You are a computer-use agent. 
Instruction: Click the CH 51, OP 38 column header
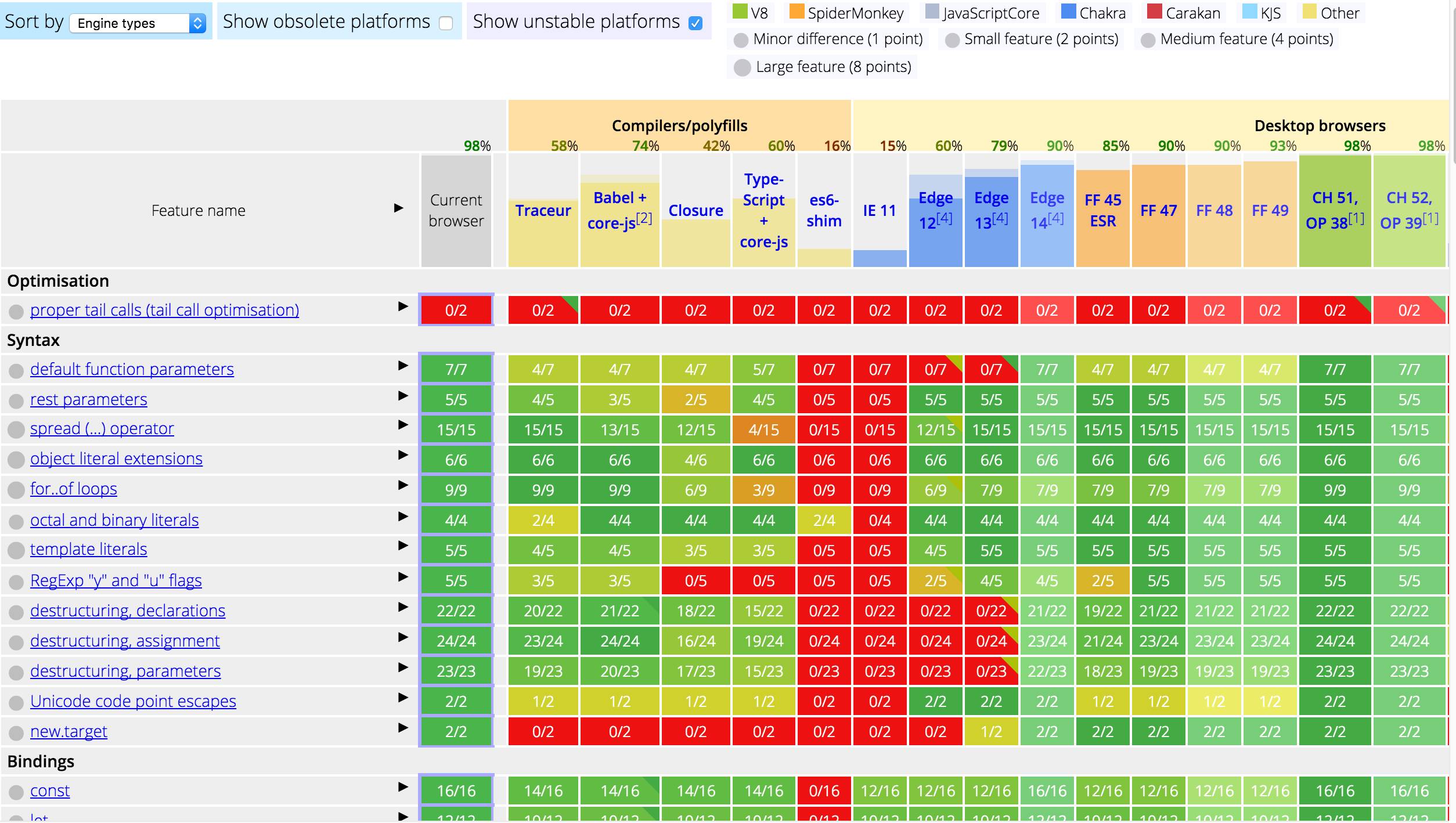tap(1335, 210)
